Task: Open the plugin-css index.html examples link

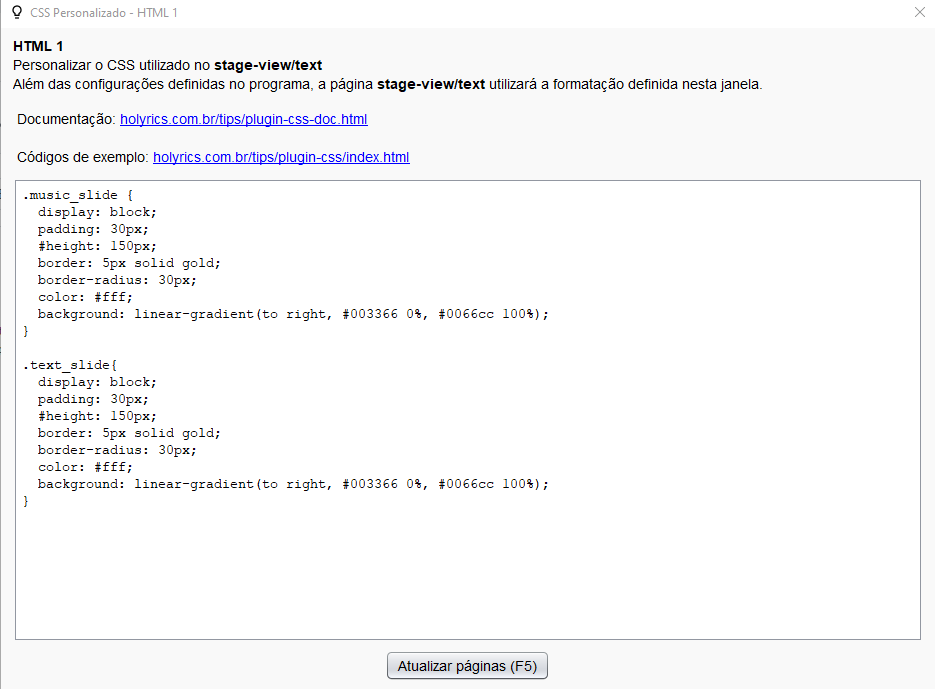Action: tap(281, 157)
